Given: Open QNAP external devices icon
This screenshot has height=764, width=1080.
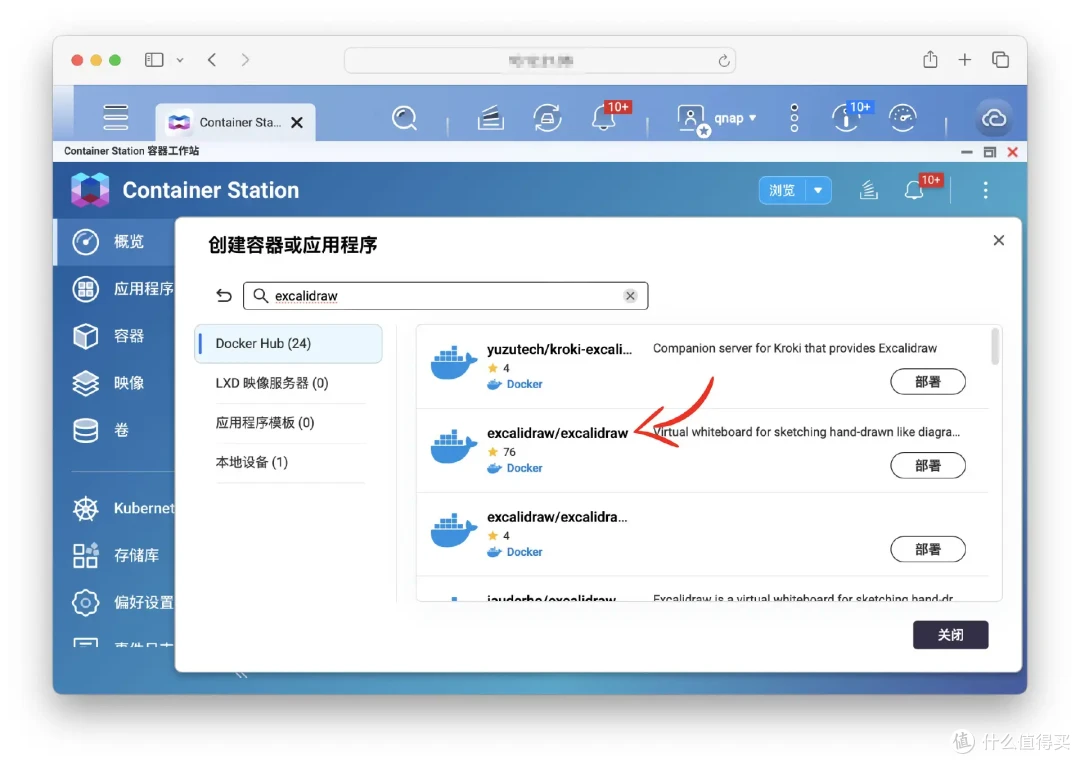Looking at the screenshot, I should [x=547, y=118].
